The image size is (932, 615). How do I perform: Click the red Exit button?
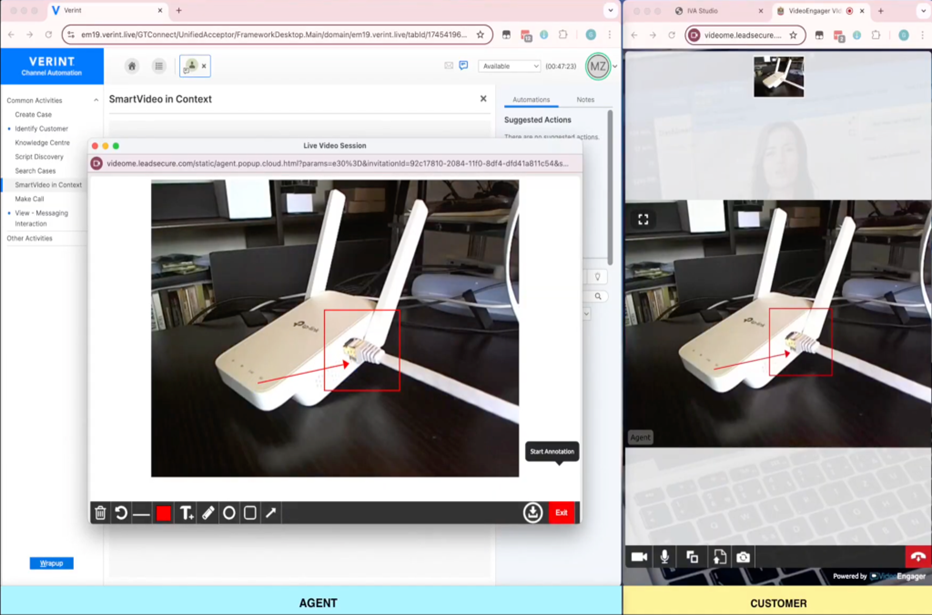click(x=562, y=513)
